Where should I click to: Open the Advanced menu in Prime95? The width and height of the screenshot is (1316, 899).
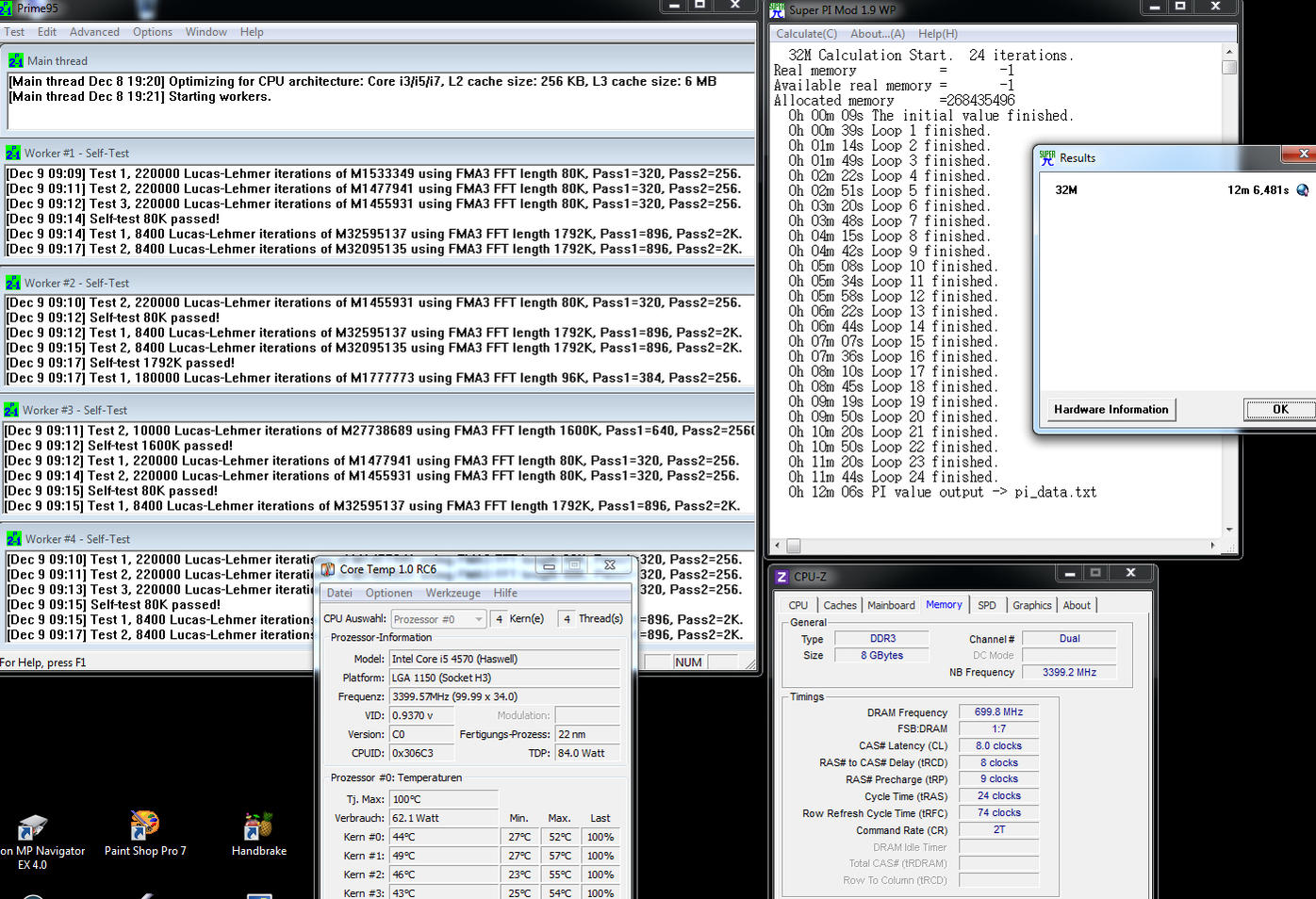(x=94, y=32)
